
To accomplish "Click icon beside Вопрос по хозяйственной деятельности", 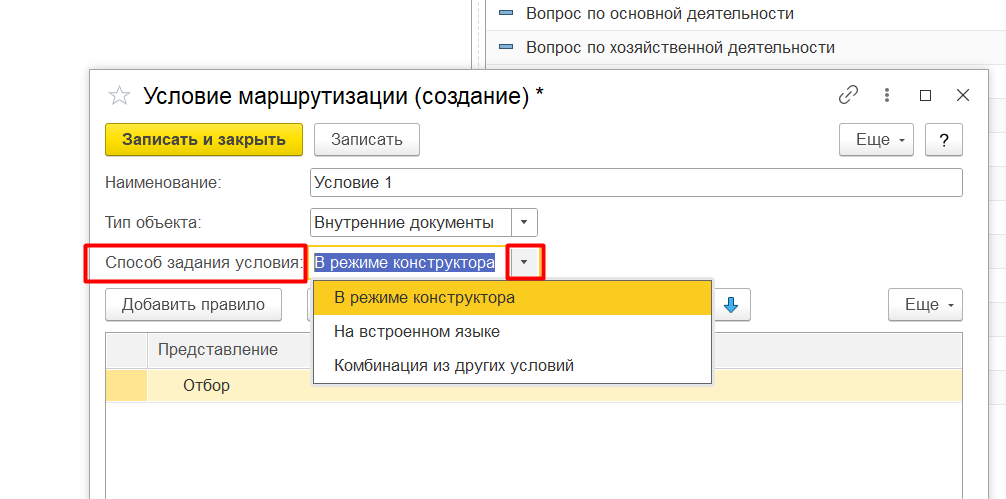I will pyautogui.click(x=506, y=47).
